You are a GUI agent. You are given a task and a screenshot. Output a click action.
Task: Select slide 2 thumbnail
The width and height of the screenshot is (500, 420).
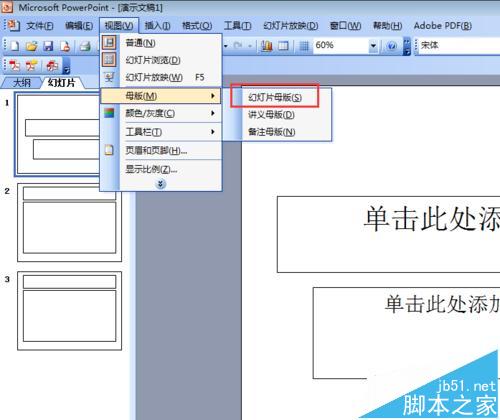(x=69, y=222)
